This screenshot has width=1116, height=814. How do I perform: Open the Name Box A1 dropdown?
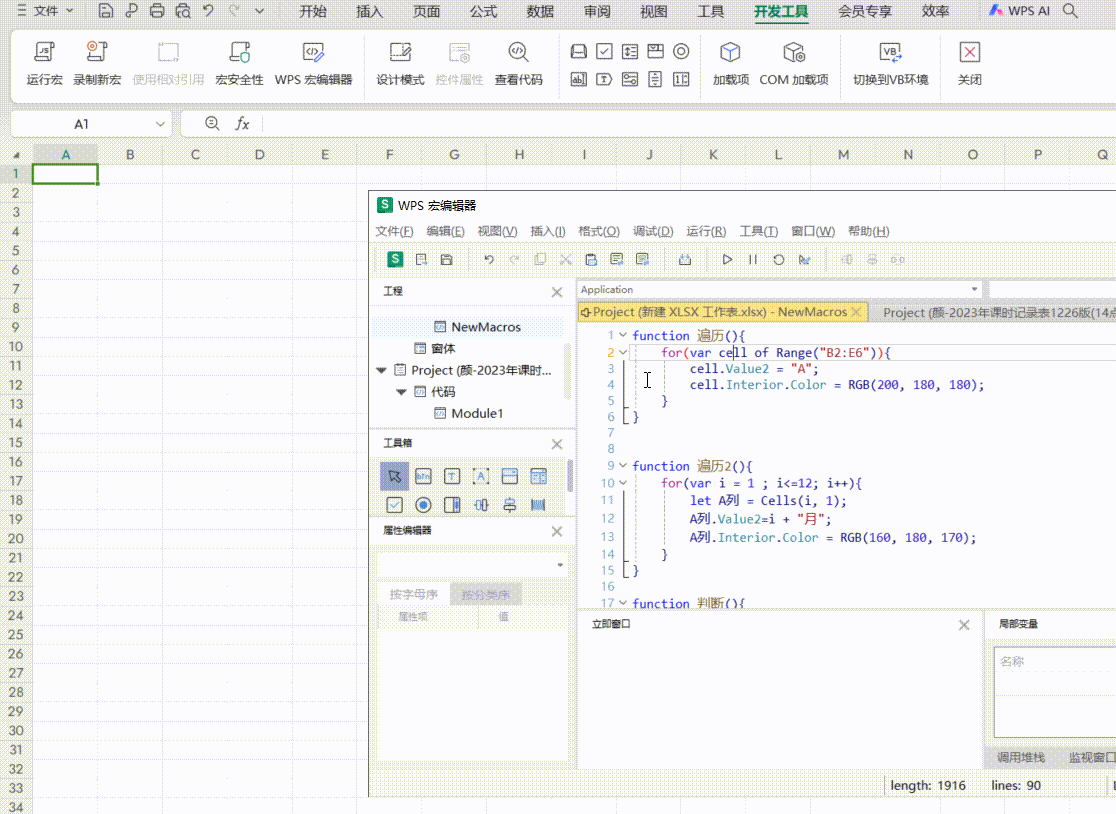(x=160, y=124)
